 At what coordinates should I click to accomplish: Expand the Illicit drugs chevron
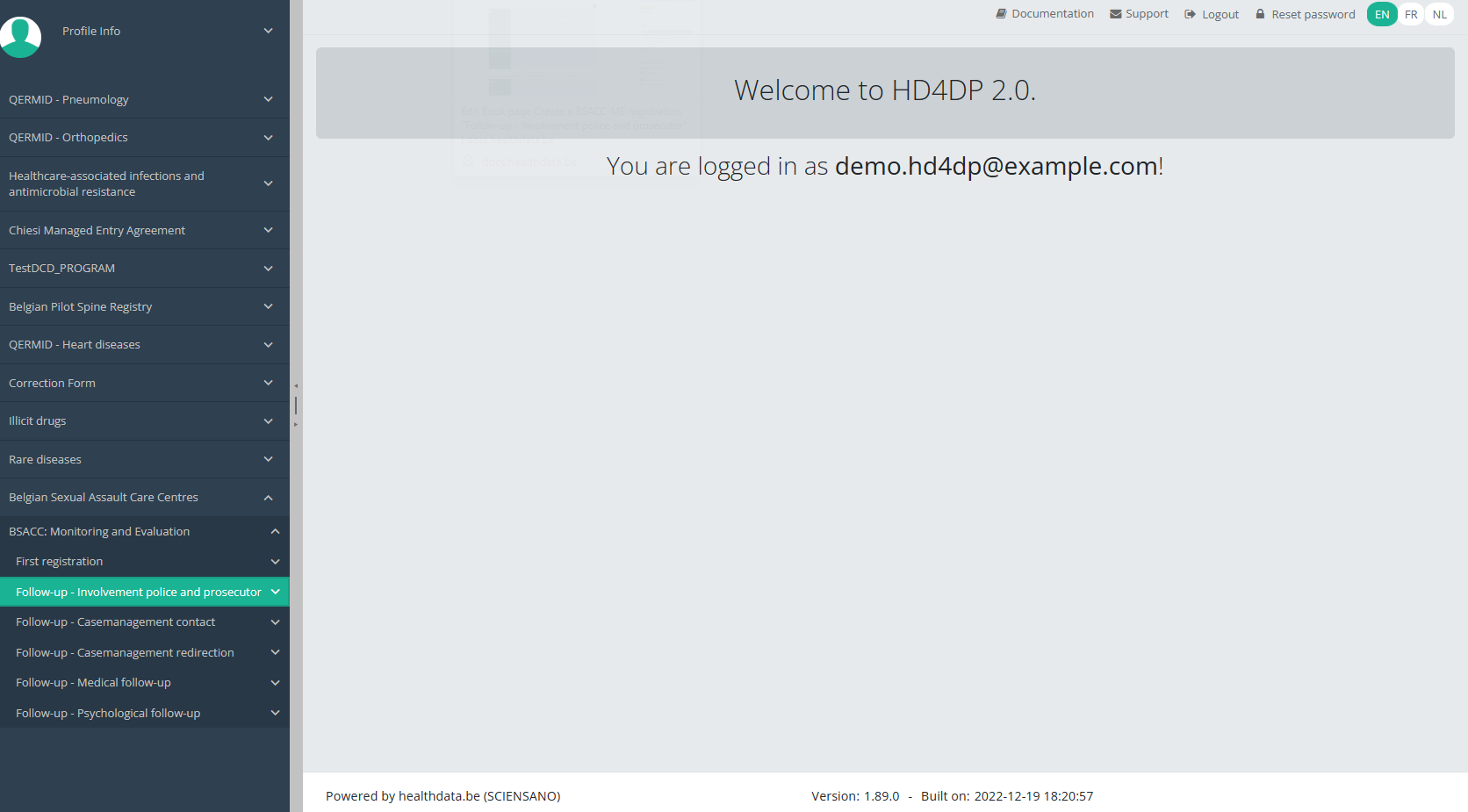[268, 420]
